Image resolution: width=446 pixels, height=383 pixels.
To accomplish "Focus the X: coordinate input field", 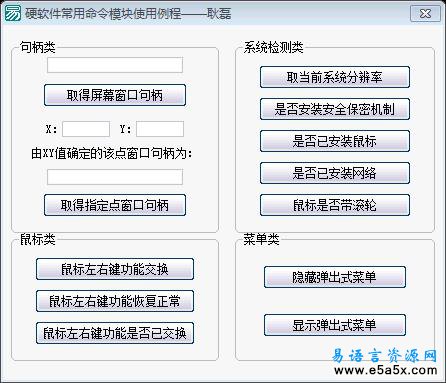I will pyautogui.click(x=86, y=129).
